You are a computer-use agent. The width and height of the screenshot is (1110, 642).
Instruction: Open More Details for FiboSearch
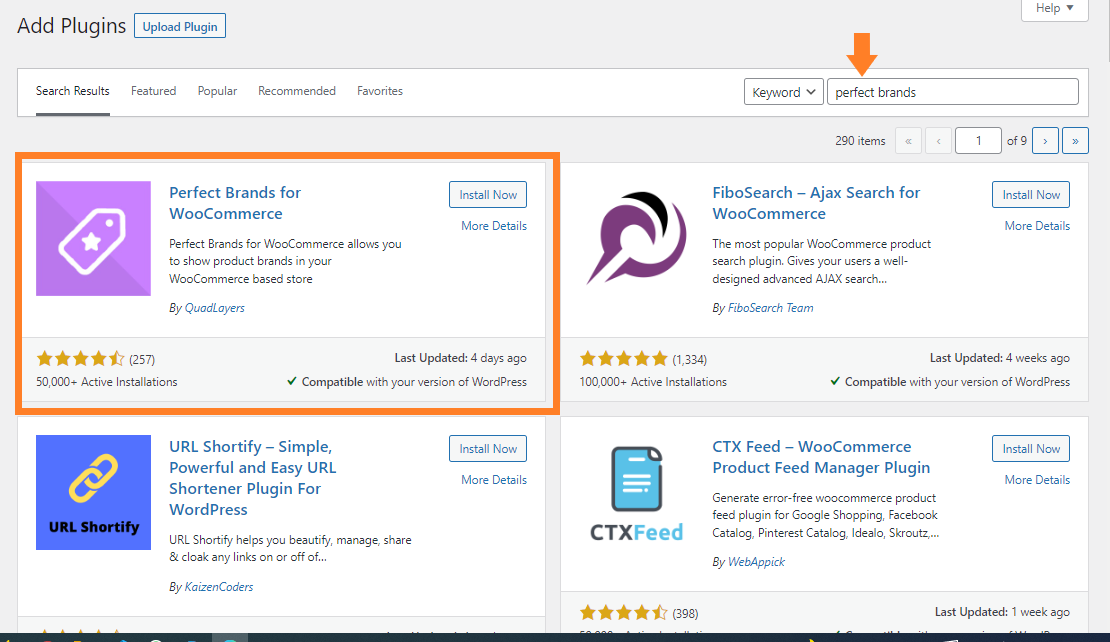1037,226
